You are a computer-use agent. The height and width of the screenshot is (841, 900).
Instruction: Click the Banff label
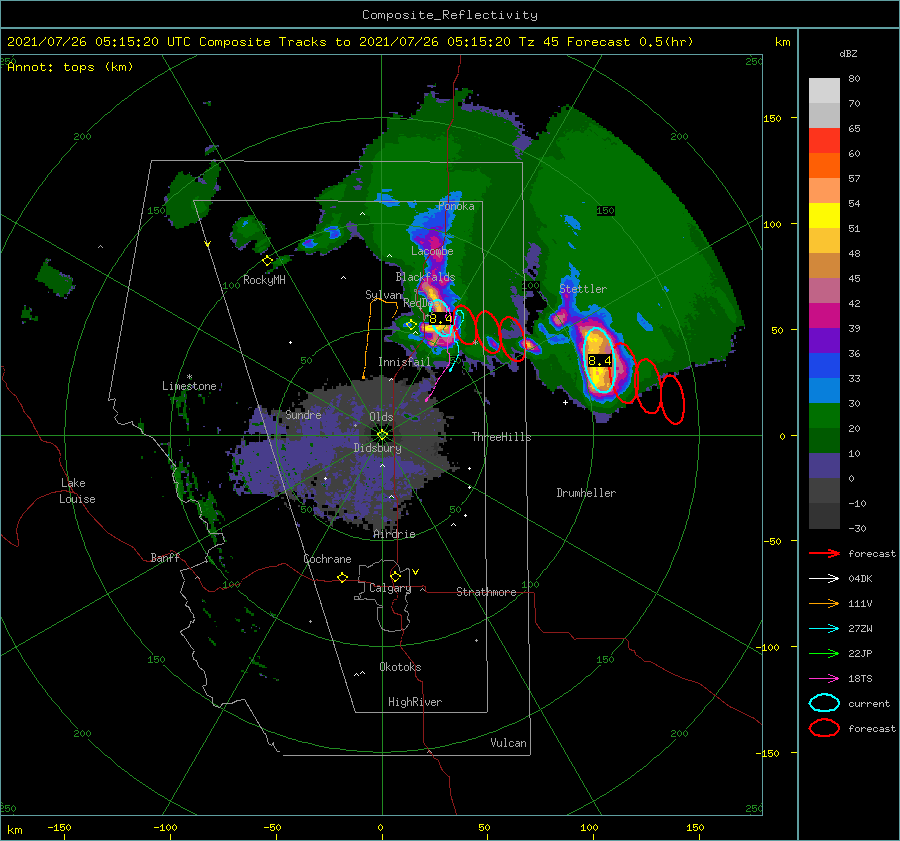(165, 558)
